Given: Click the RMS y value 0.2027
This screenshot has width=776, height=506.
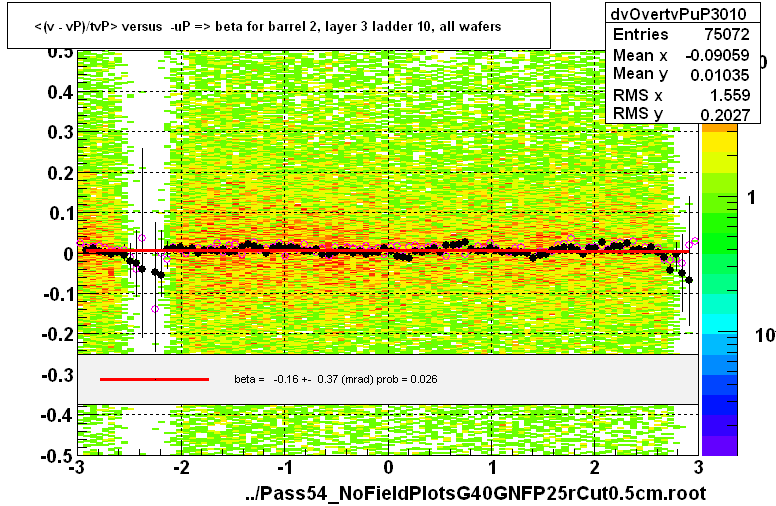Looking at the screenshot, I should [725, 114].
